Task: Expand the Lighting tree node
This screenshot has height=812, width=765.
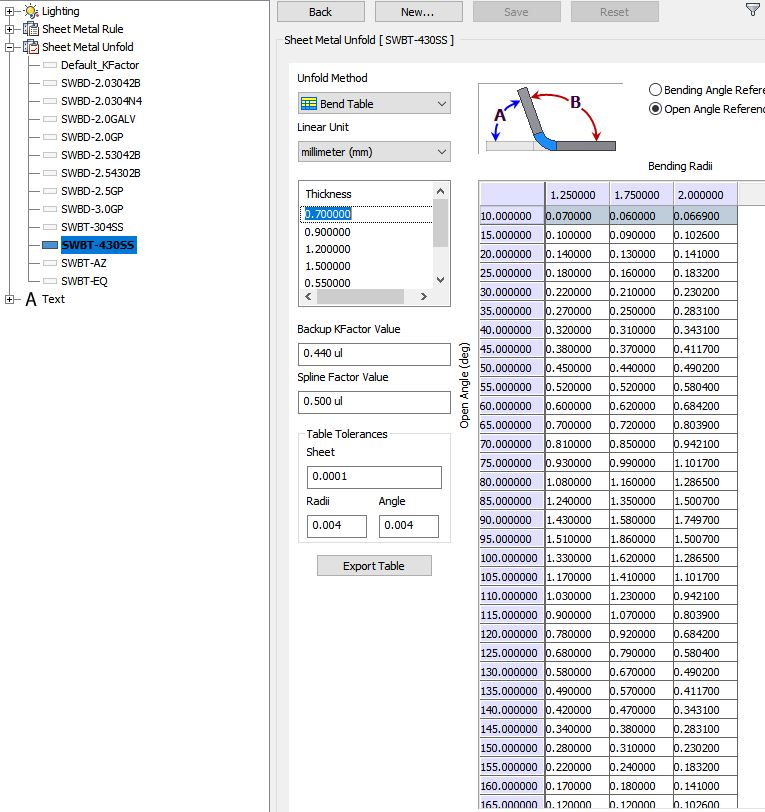Action: click(10, 11)
